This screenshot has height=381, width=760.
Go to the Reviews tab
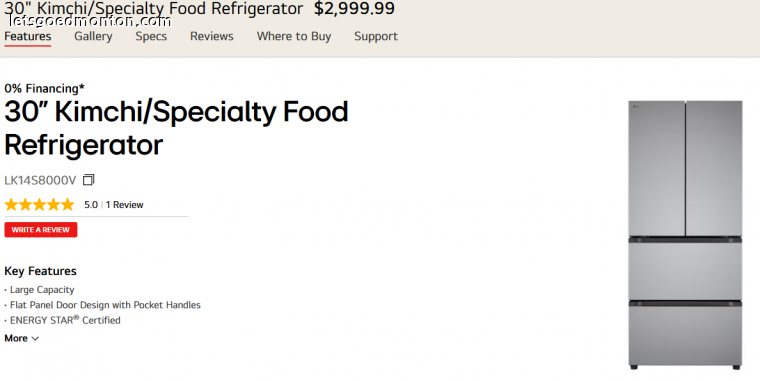212,36
